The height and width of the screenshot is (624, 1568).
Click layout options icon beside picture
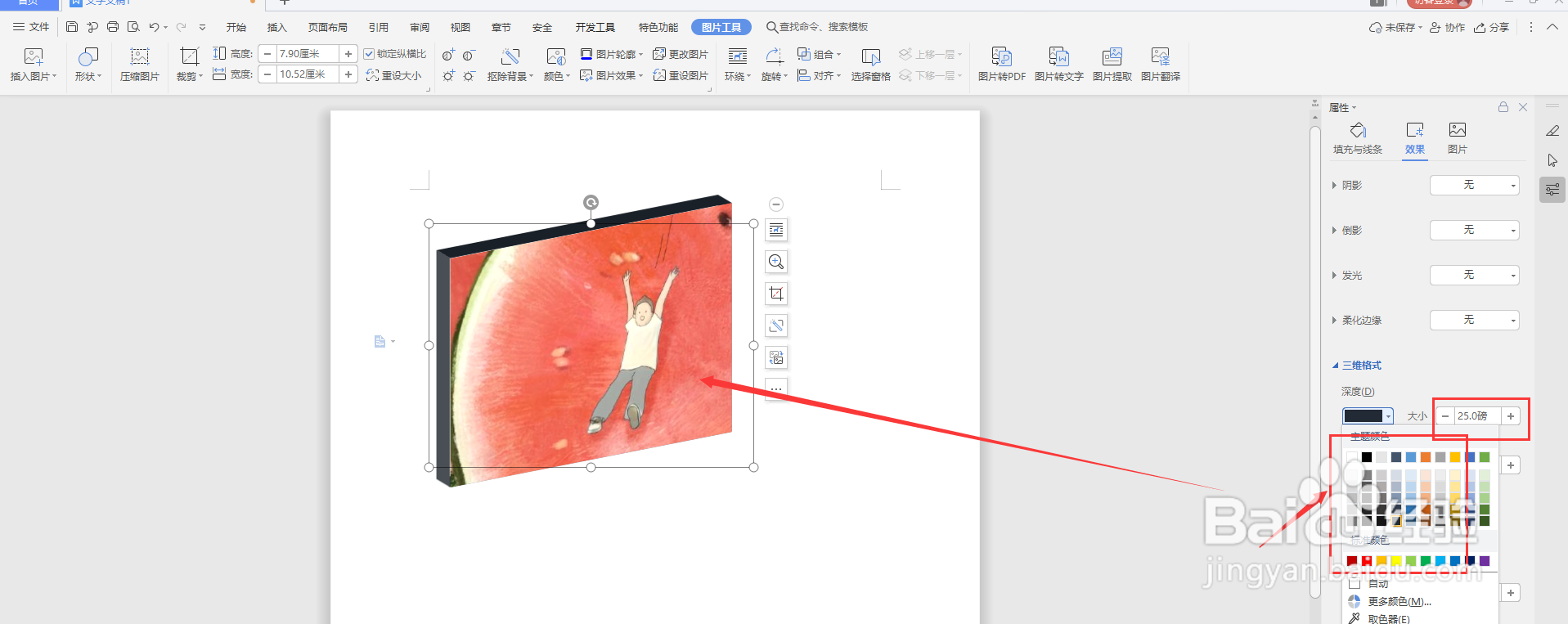pyautogui.click(x=776, y=230)
